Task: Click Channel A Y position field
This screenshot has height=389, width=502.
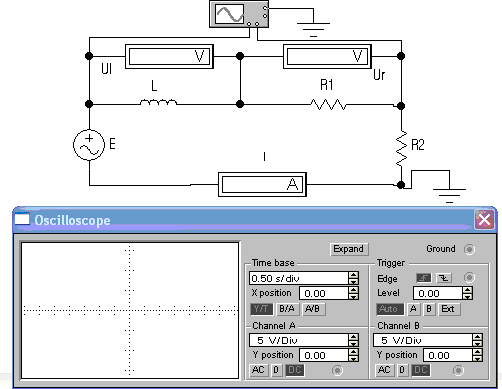Action: tap(324, 355)
